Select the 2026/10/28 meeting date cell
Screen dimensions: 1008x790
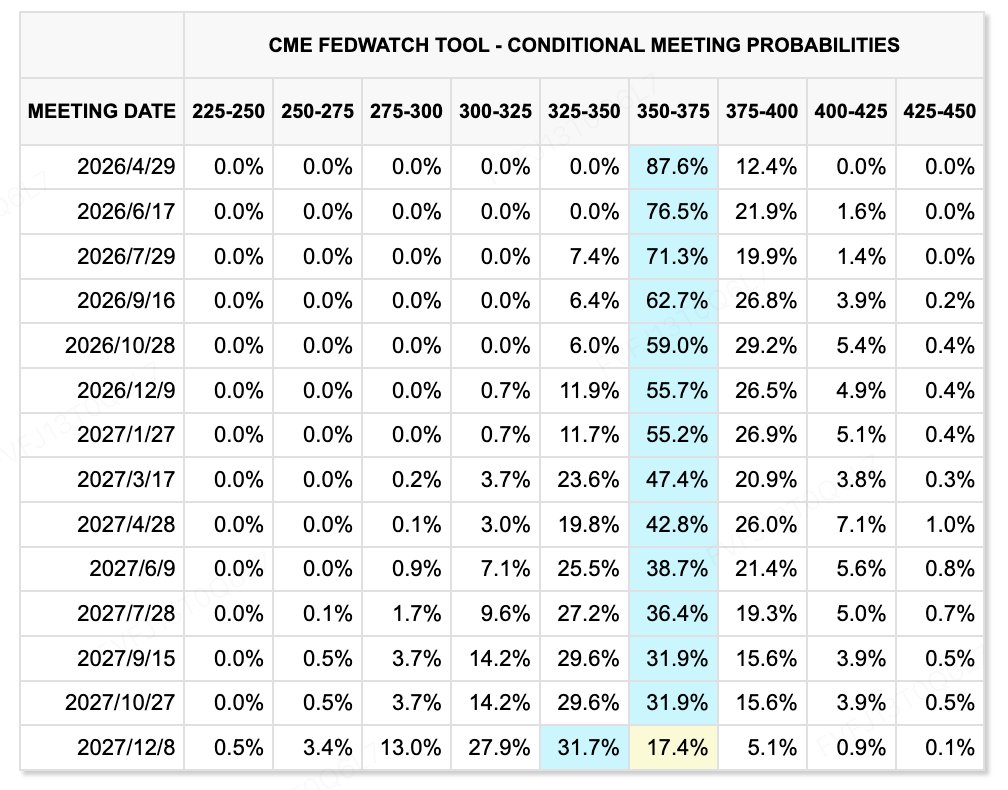pos(120,346)
